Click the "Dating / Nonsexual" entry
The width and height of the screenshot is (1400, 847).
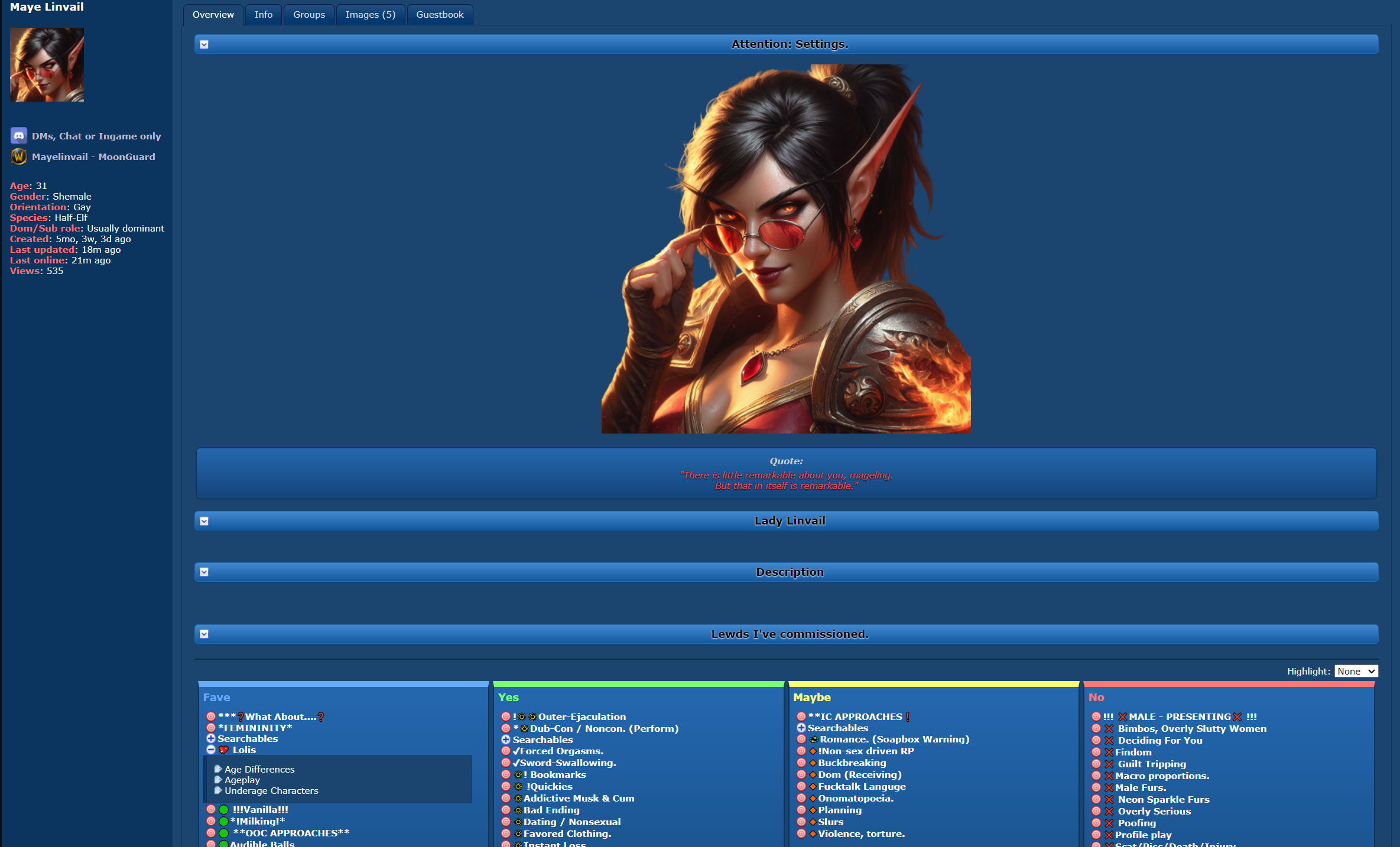(572, 822)
